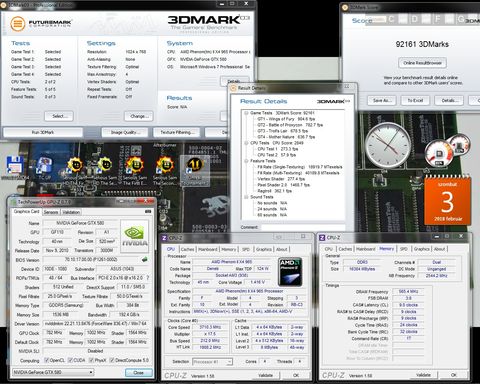The height and width of the screenshot is (384, 480).
Task: Click the Futuremark orange logo icon
Action: 17,24
